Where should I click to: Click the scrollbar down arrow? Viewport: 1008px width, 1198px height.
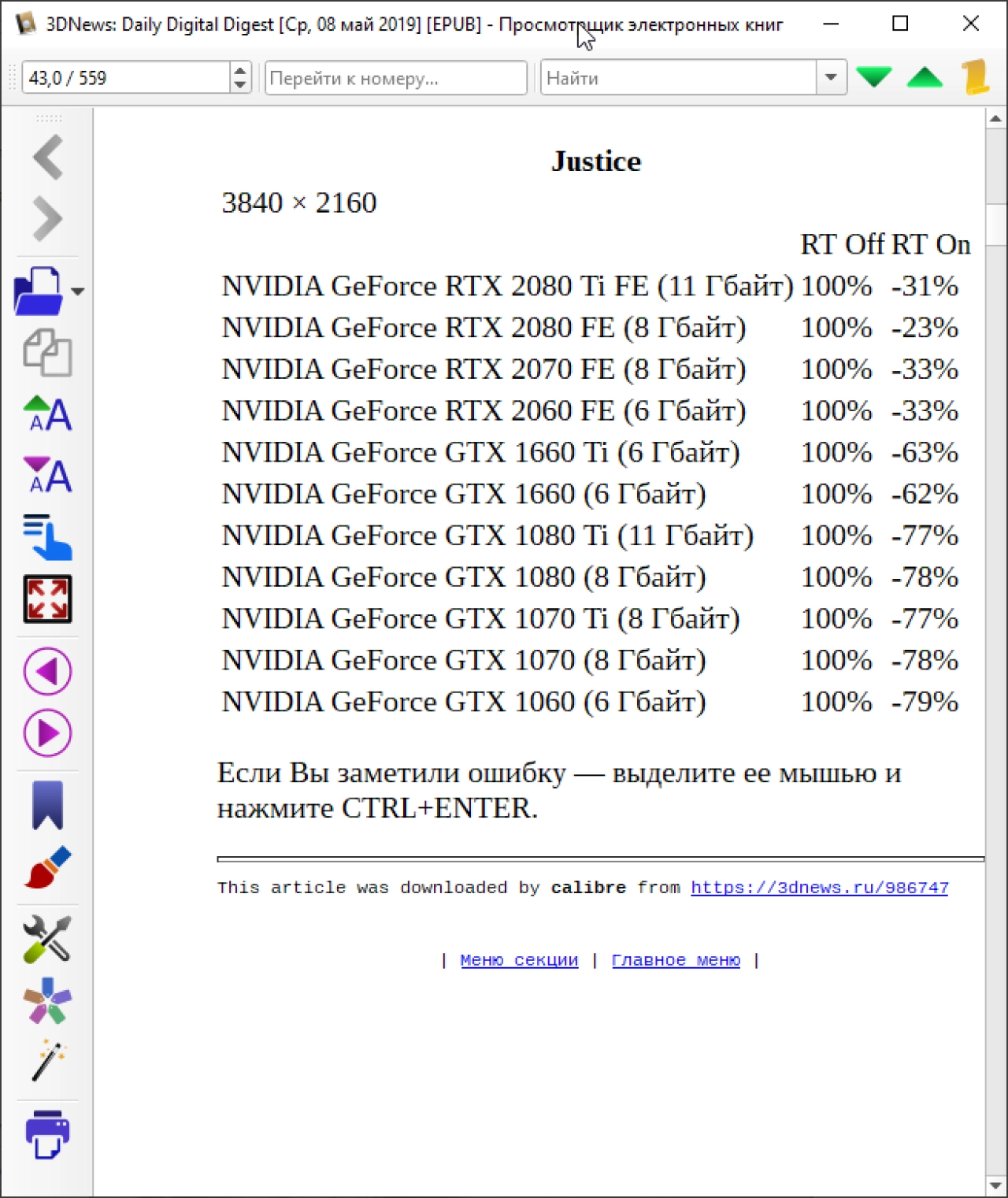(995, 1185)
